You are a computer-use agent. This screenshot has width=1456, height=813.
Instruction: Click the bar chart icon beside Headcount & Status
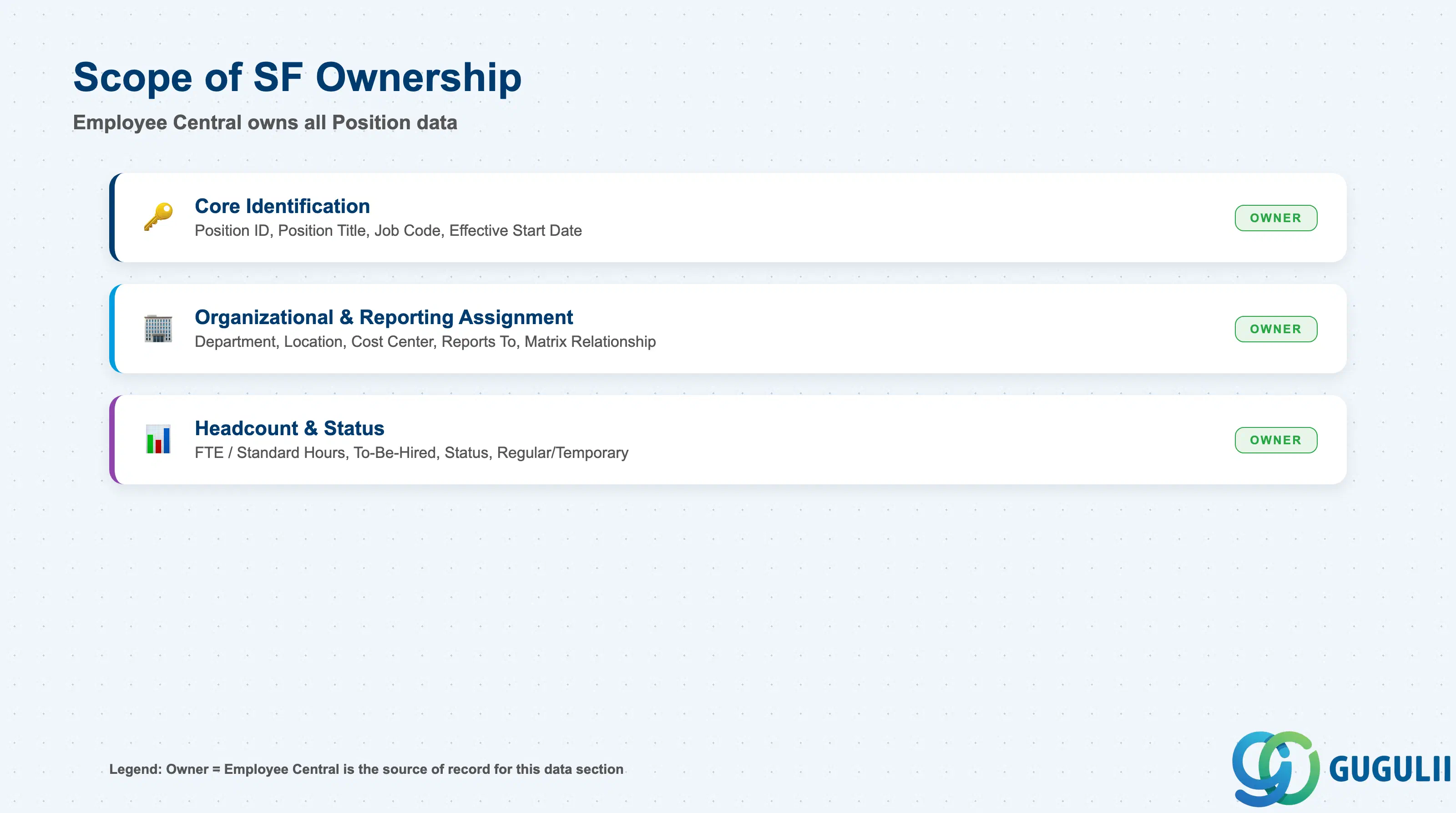click(x=158, y=439)
